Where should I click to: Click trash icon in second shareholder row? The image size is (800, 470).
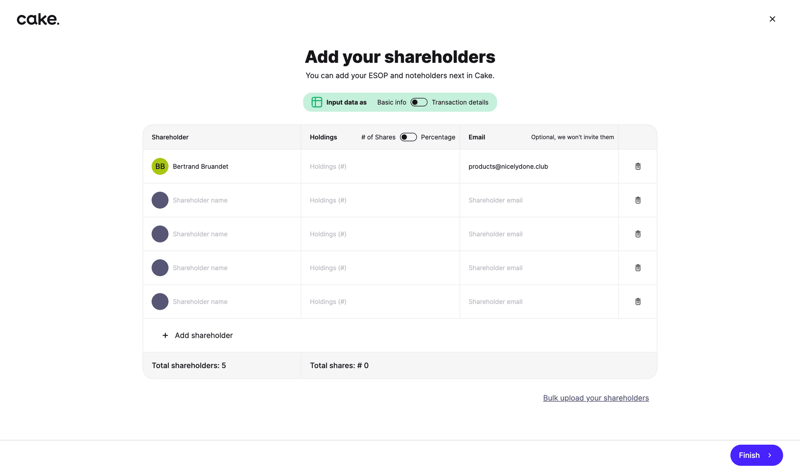tap(638, 201)
